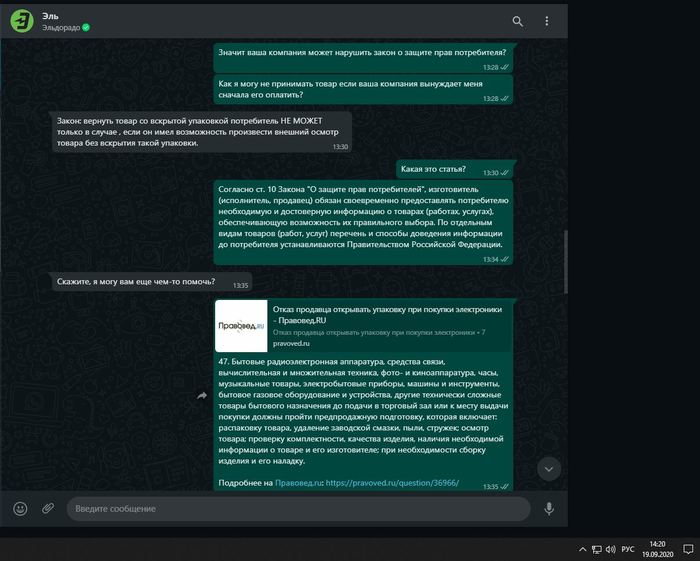Click the message input field
700x561 pixels.
coord(298,508)
